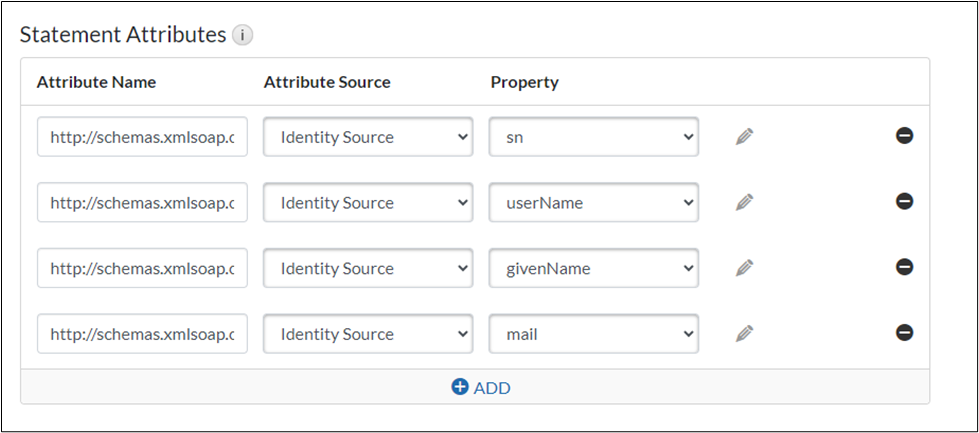Remove the sn attribute row
The height and width of the screenshot is (433, 979).
click(x=904, y=136)
